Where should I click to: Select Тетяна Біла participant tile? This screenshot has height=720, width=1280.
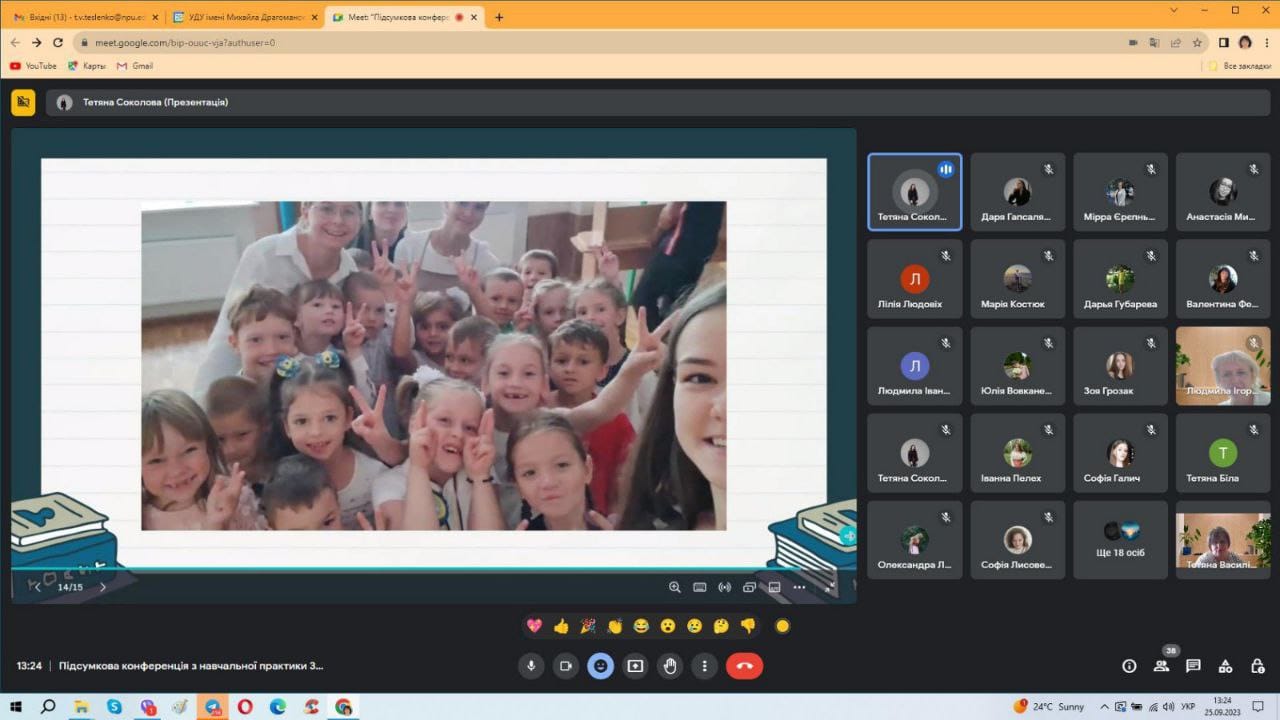click(x=1223, y=453)
